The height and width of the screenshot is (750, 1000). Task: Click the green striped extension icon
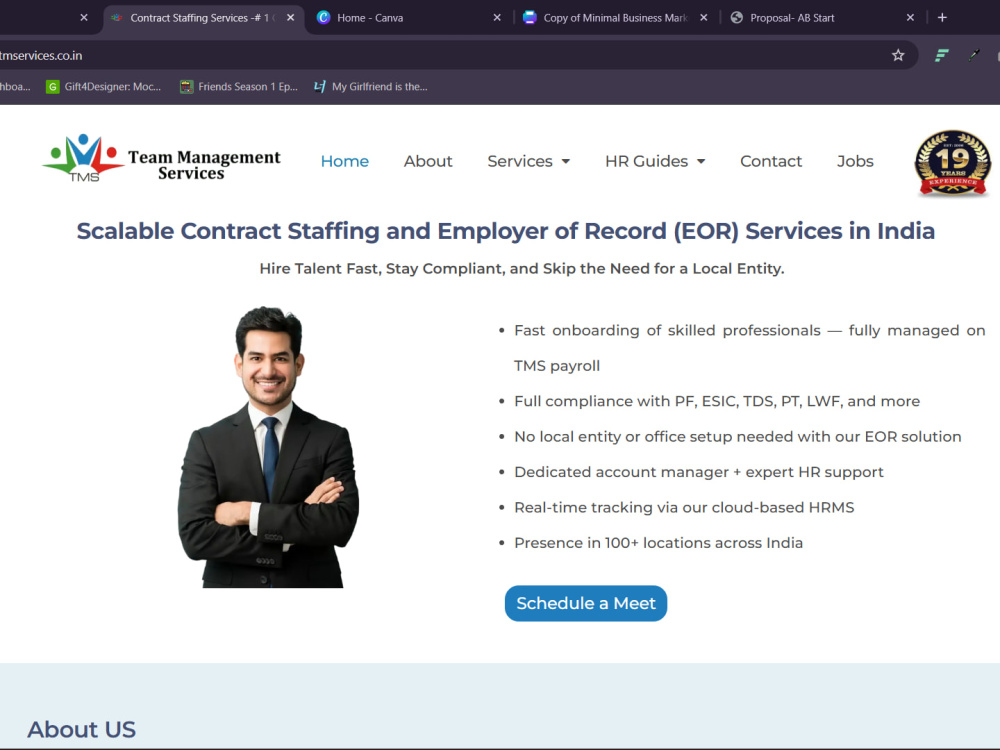coord(941,55)
